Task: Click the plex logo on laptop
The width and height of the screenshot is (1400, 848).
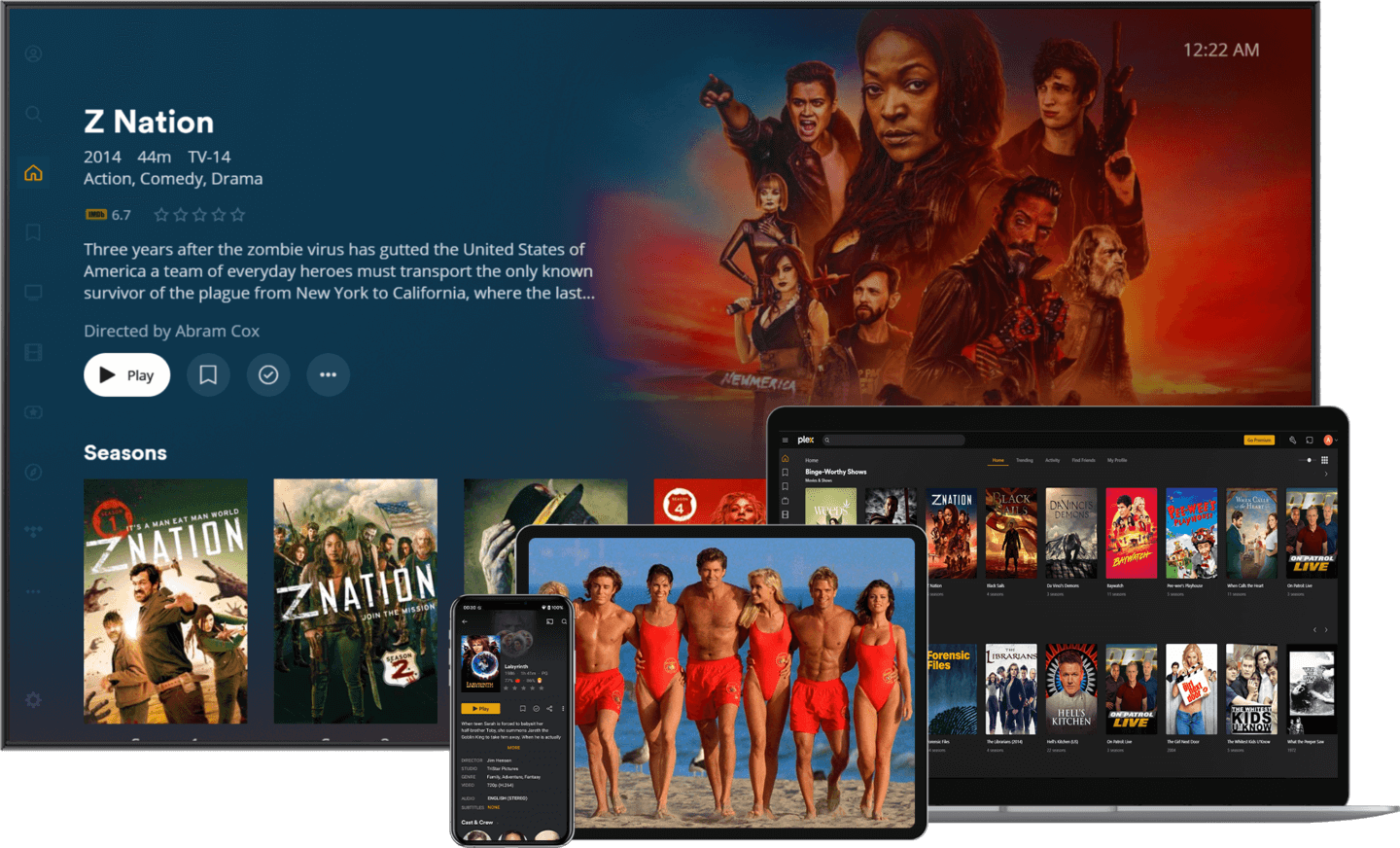Action: click(806, 440)
